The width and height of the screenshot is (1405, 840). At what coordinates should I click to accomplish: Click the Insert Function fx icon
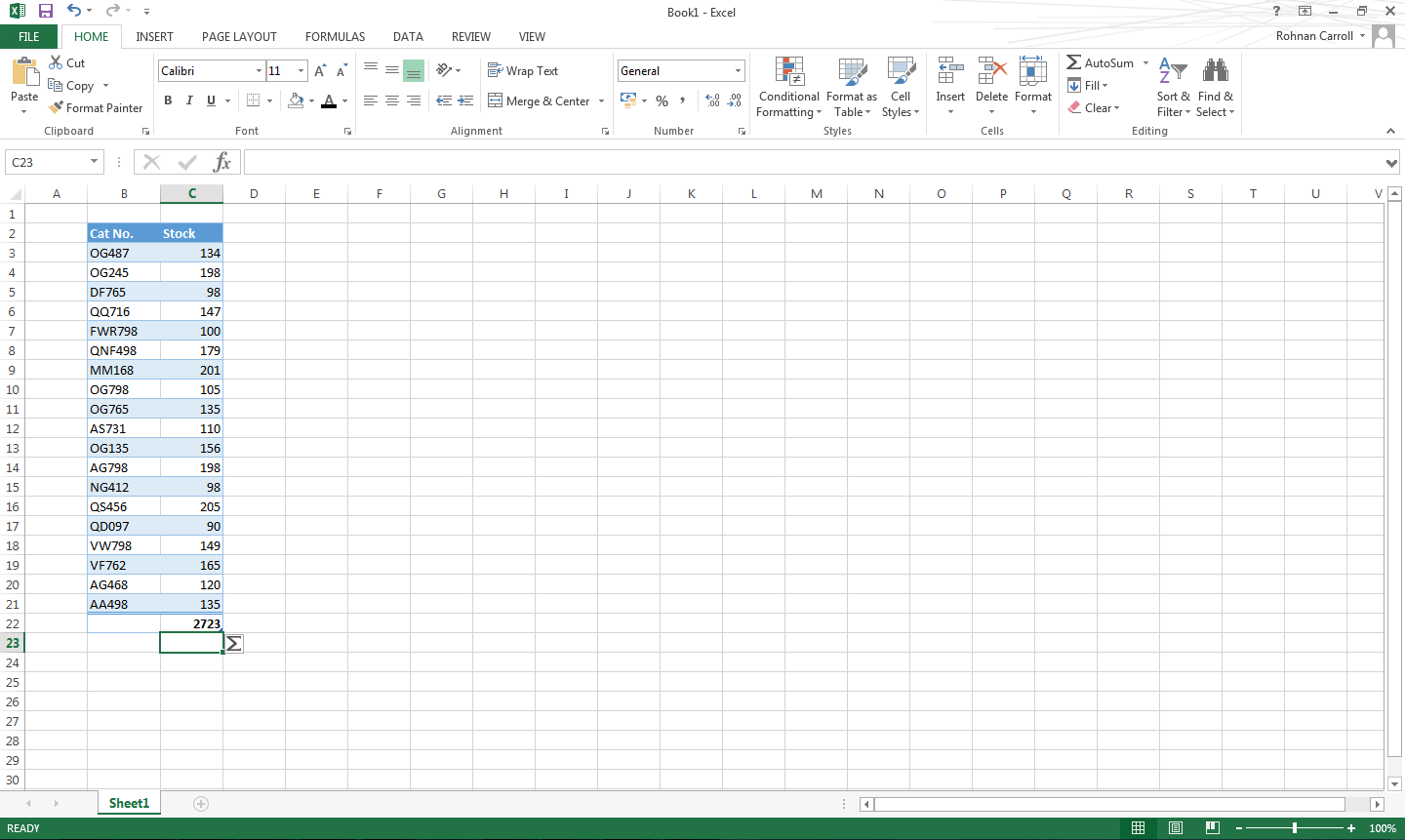[x=222, y=162]
